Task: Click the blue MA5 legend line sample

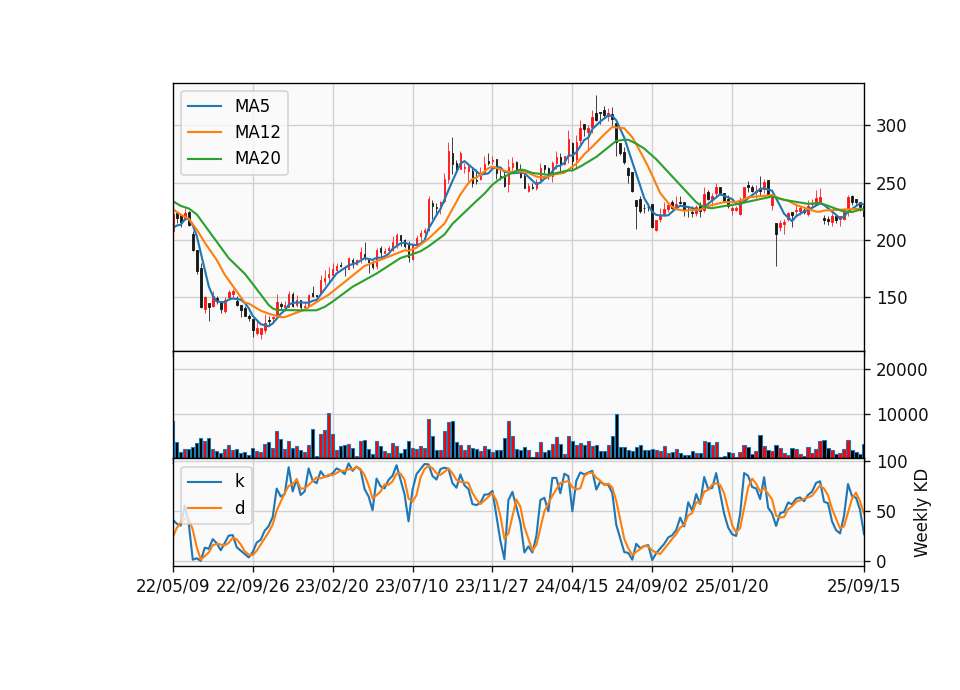Action: (204, 107)
